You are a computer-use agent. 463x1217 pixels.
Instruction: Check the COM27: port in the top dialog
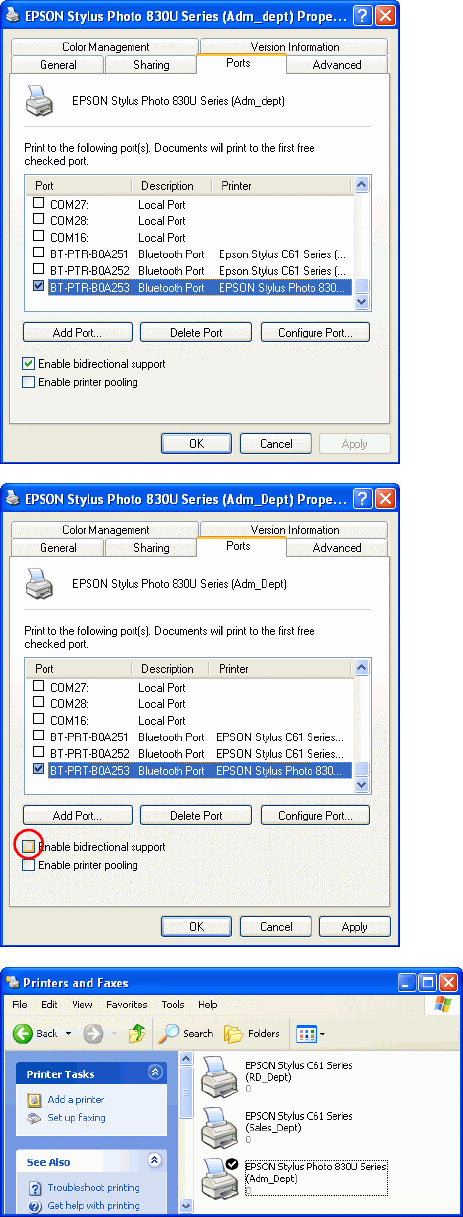[x=39, y=204]
